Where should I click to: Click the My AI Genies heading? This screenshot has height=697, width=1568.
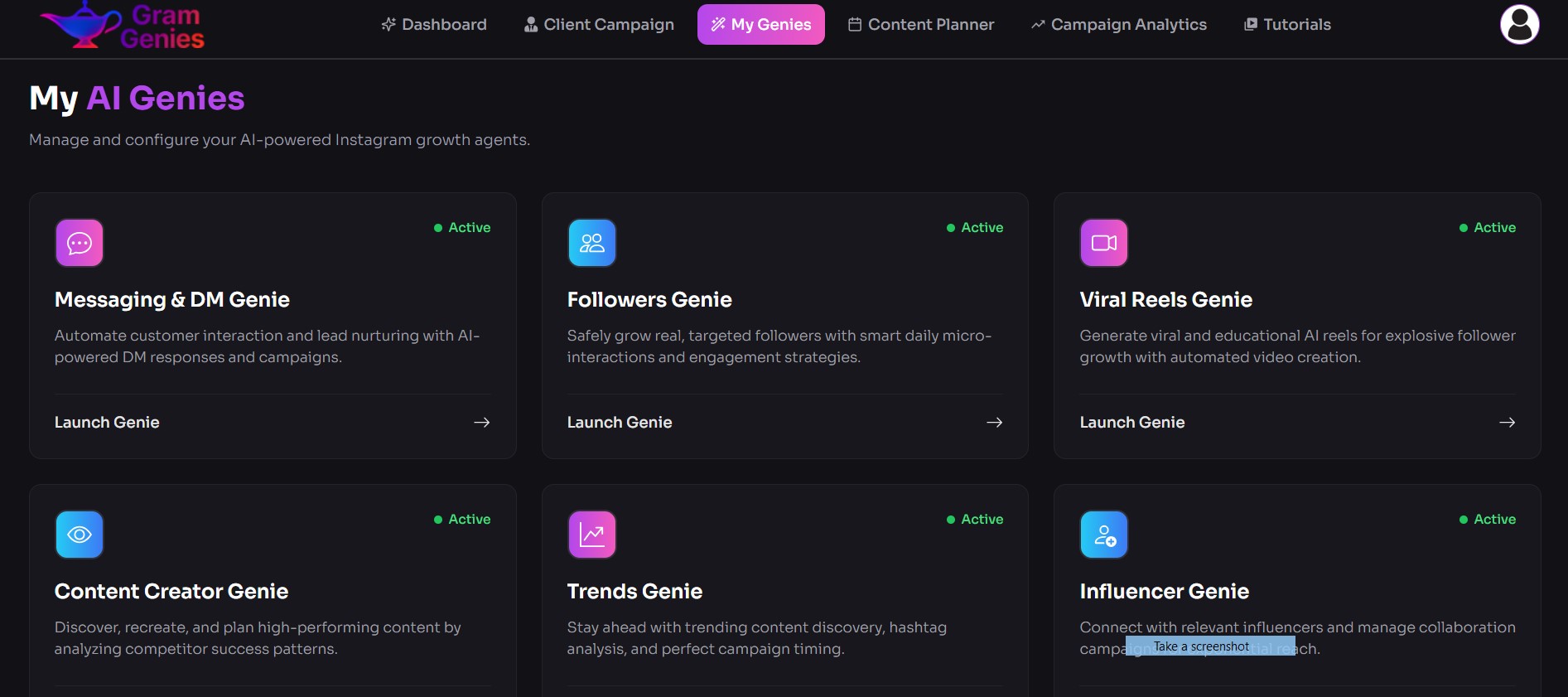[x=137, y=99]
